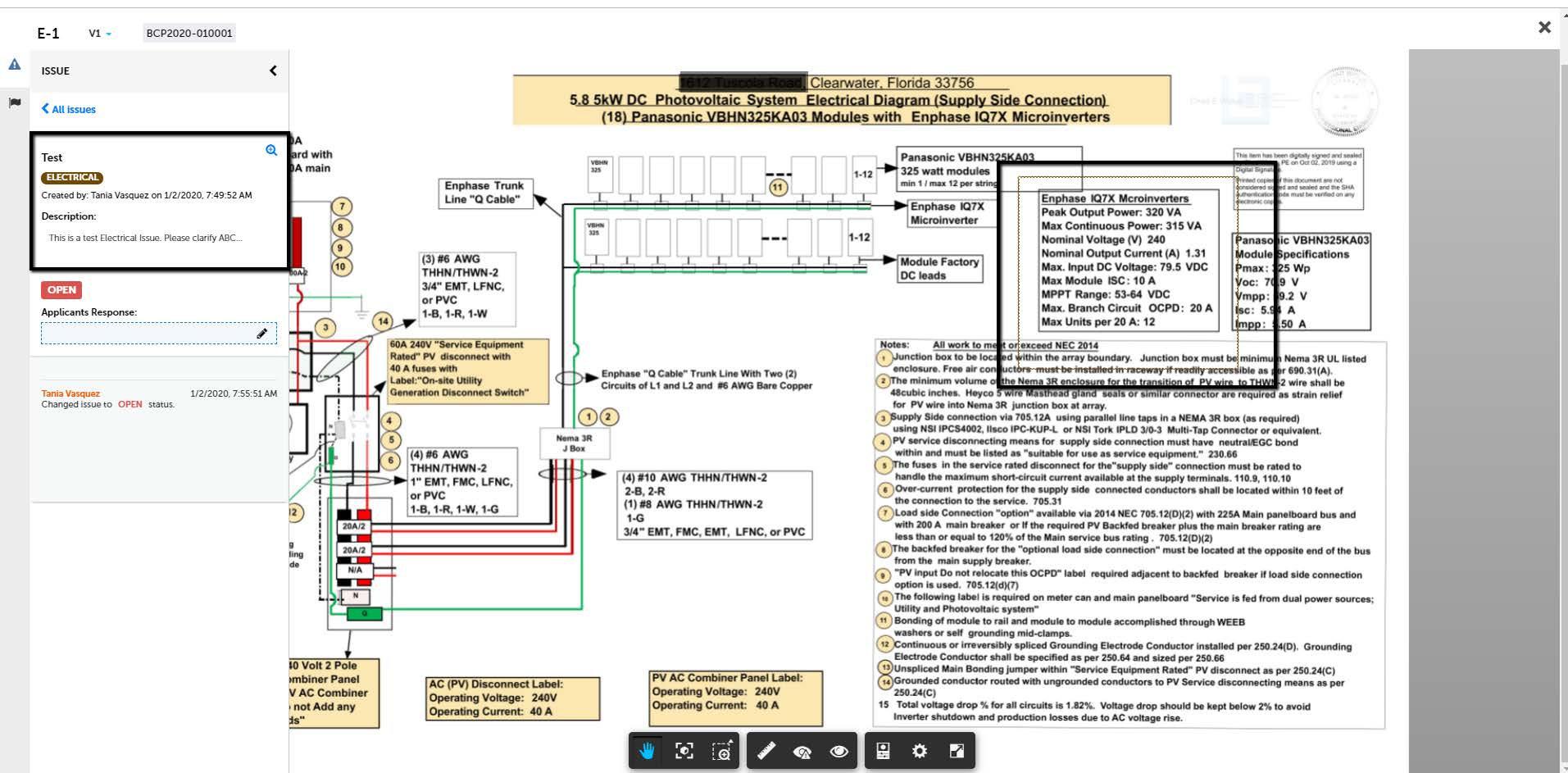Open the V1 version dropdown
The width and height of the screenshot is (1568, 773).
pyautogui.click(x=100, y=34)
